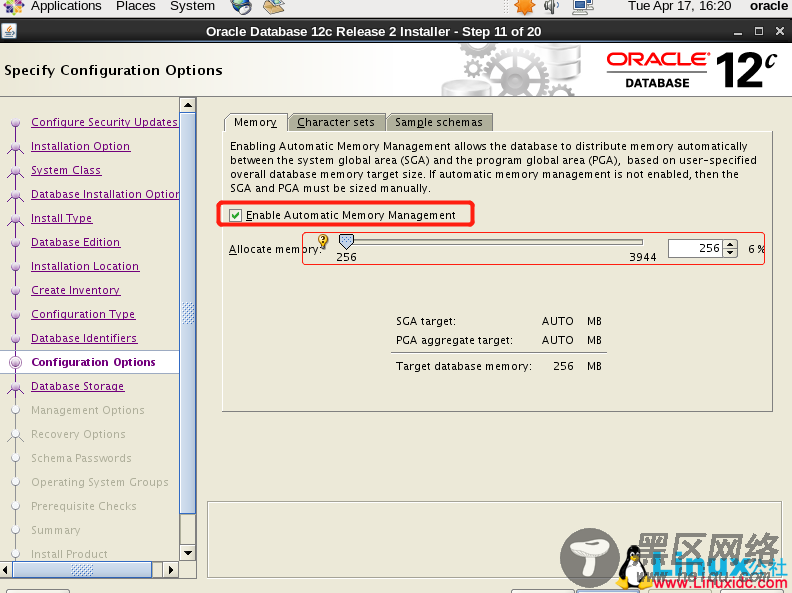Click the mail launcher icon in panel
The width and height of the screenshot is (792, 593).
point(274,6)
